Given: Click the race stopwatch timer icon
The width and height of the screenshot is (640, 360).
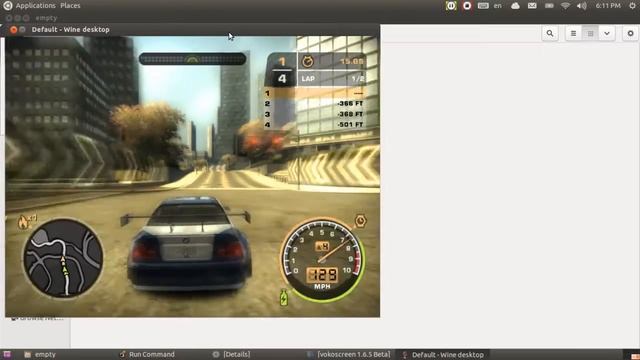Looking at the screenshot, I should coord(308,61).
